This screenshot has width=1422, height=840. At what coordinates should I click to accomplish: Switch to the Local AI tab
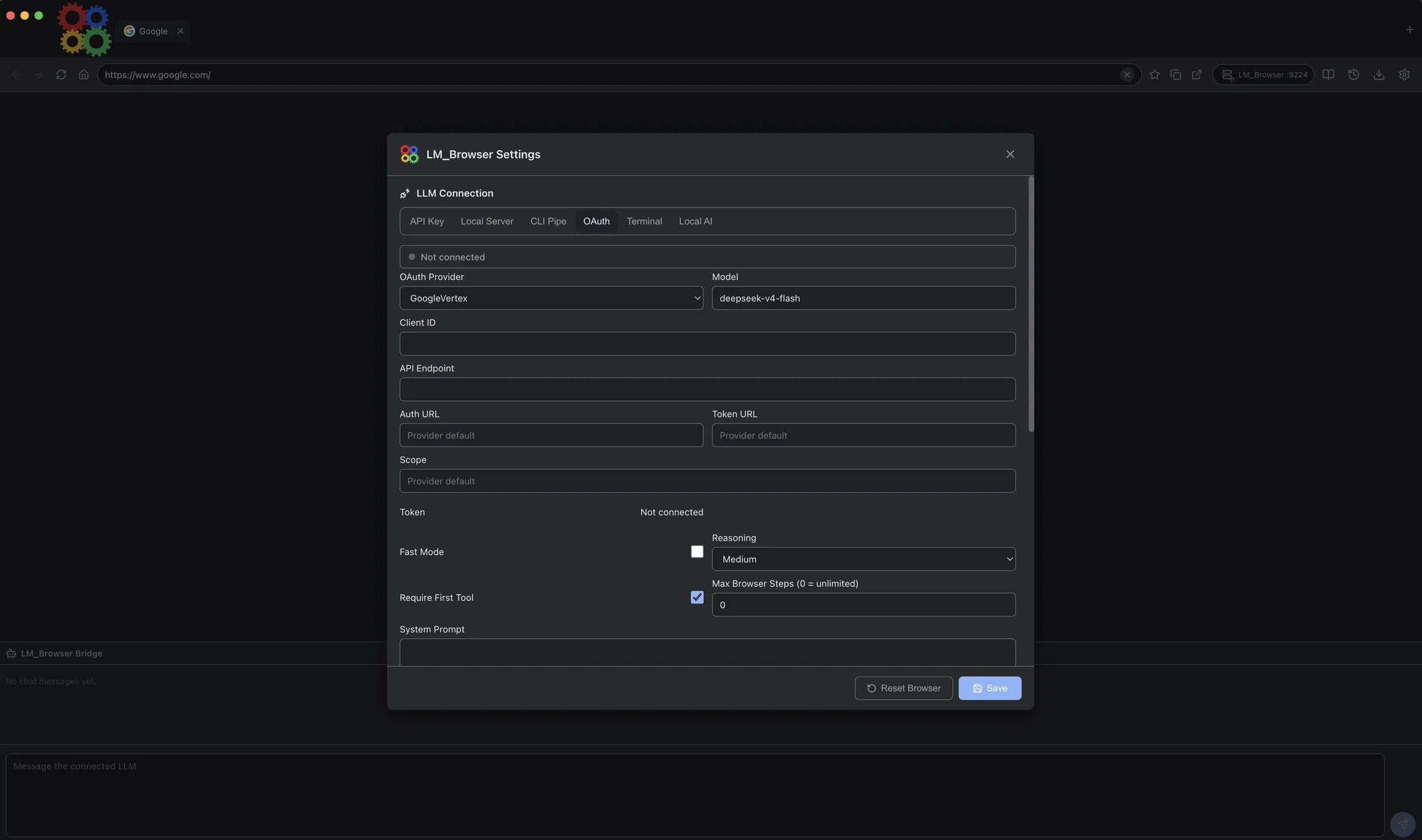coord(695,222)
